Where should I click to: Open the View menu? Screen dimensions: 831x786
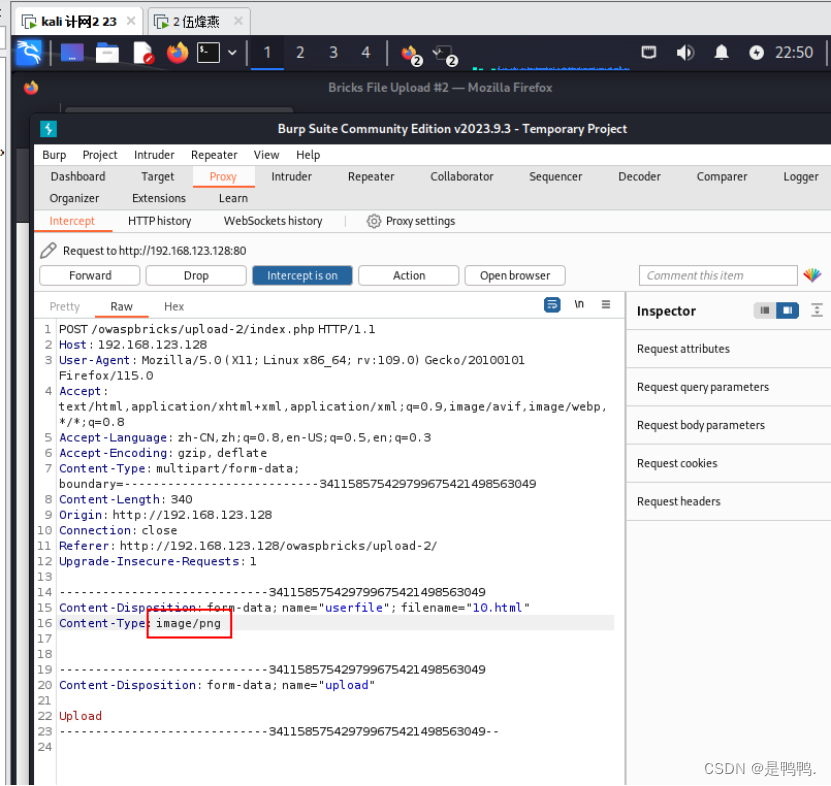pyautogui.click(x=266, y=155)
